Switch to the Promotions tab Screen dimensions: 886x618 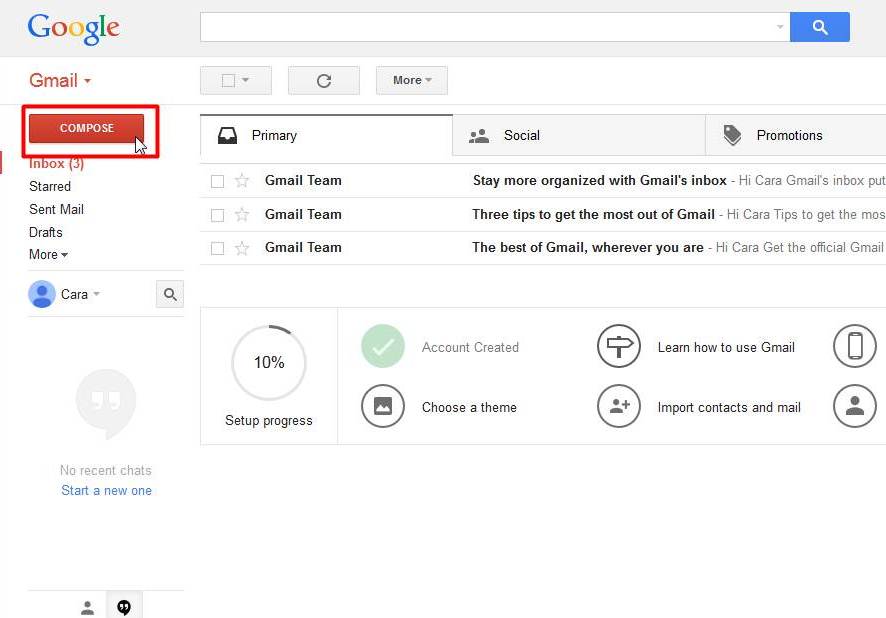click(796, 135)
